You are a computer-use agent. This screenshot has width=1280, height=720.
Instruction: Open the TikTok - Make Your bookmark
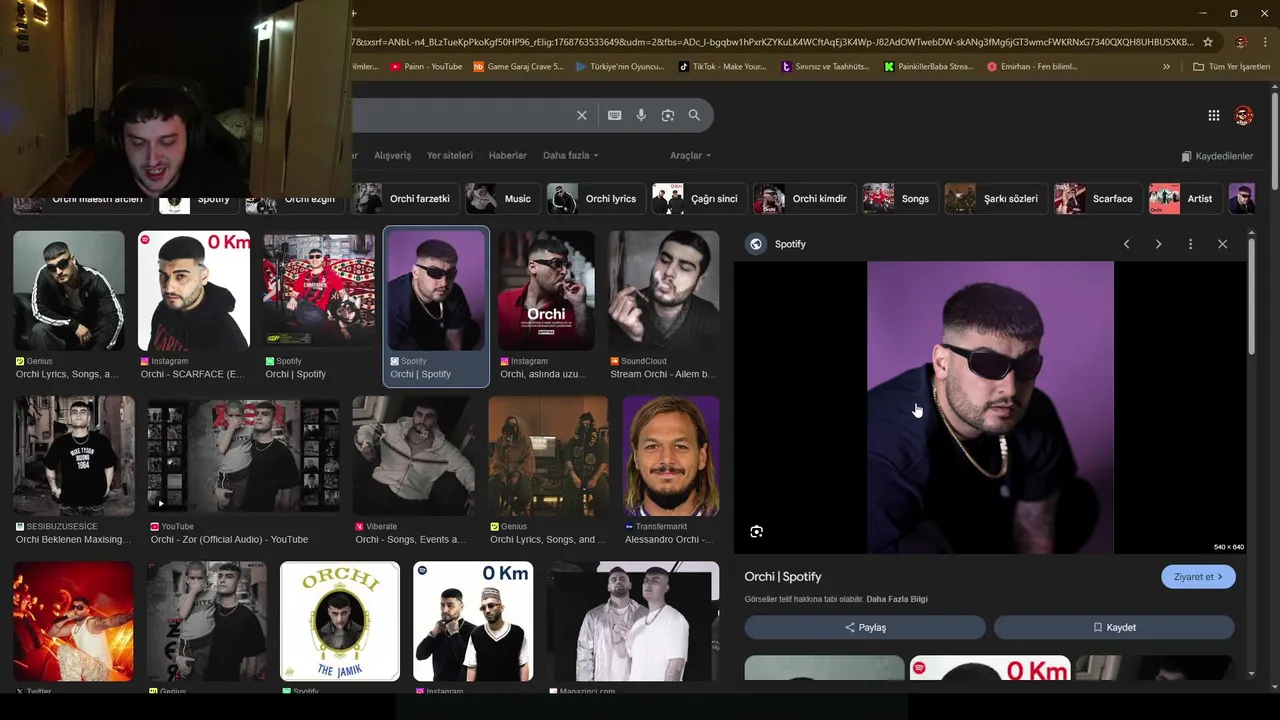(x=723, y=67)
